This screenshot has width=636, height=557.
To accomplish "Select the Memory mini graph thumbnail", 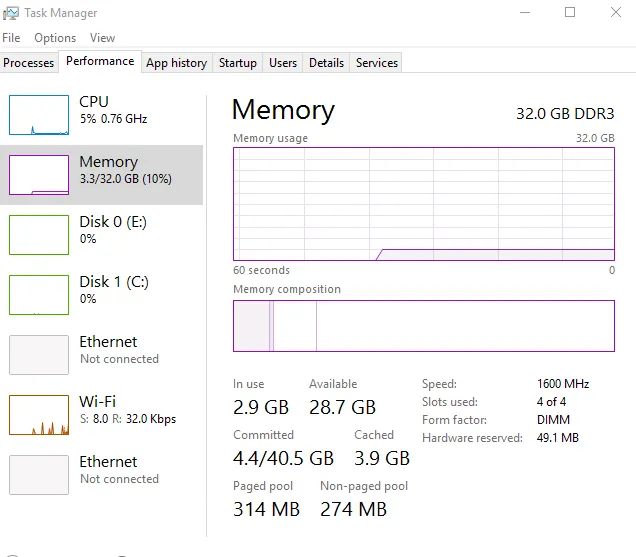I will point(39,175).
